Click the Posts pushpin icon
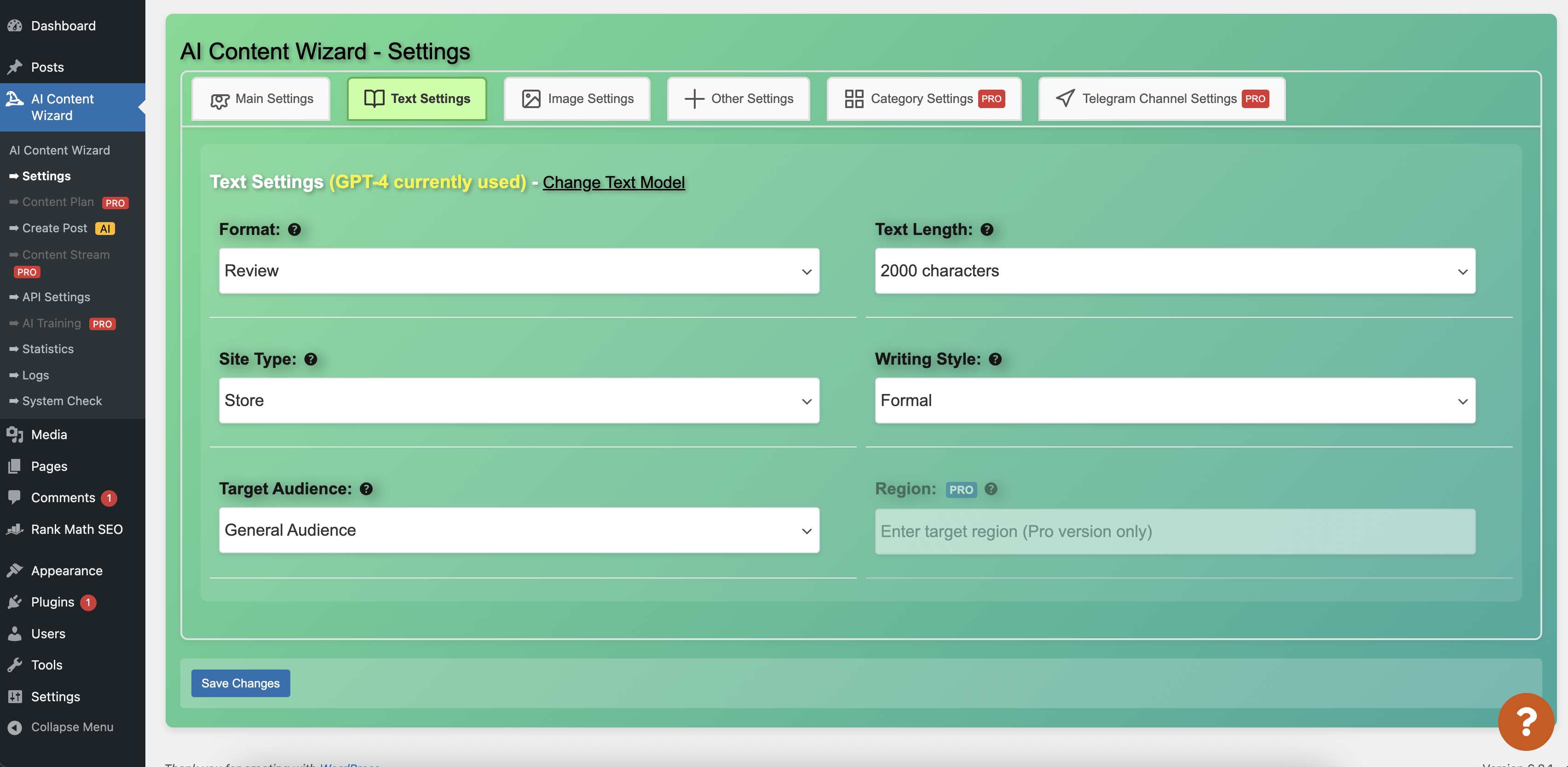 coord(15,67)
